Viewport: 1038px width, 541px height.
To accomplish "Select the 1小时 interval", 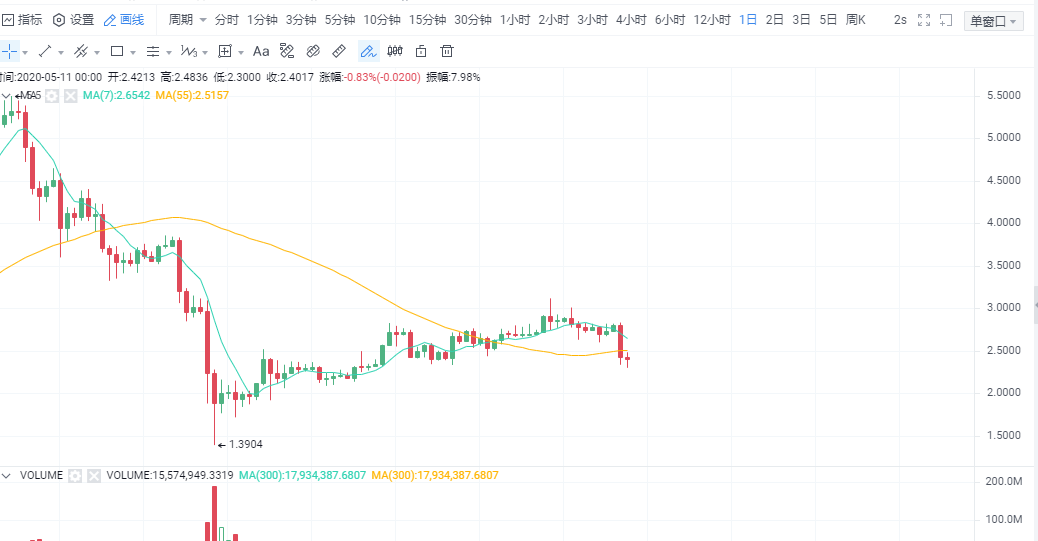I will coord(515,20).
